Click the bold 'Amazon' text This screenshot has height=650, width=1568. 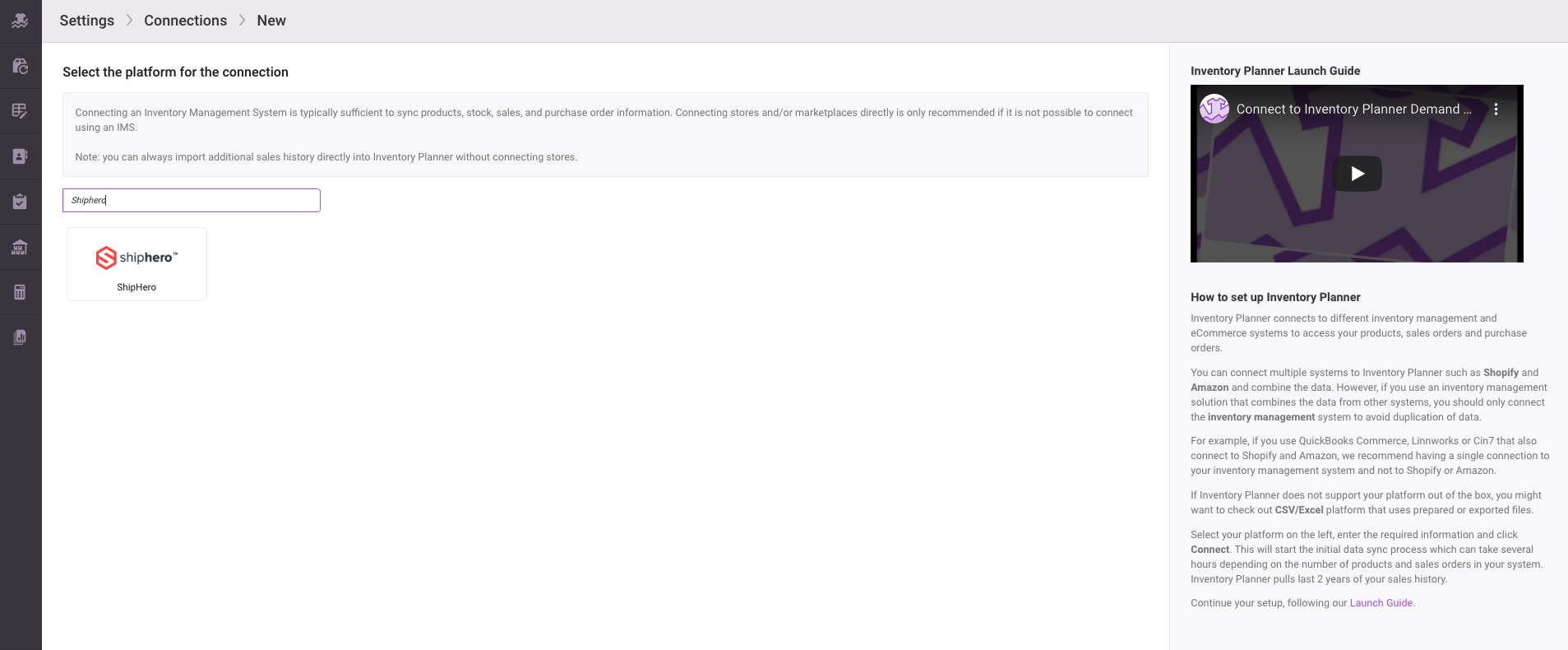(x=1210, y=388)
